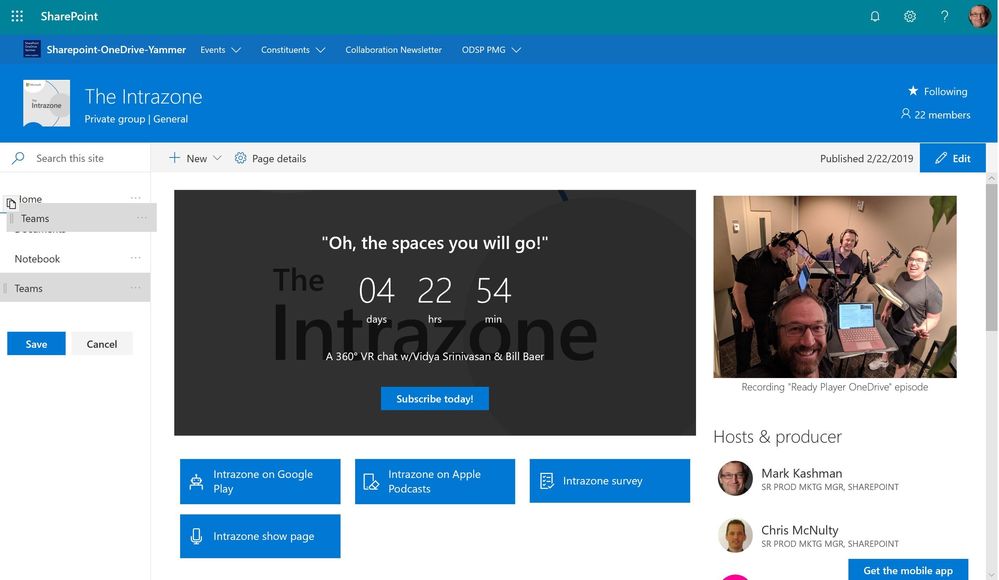Viewport: 999px width, 580px height.
Task: Open Page details gear
Action: click(x=240, y=158)
